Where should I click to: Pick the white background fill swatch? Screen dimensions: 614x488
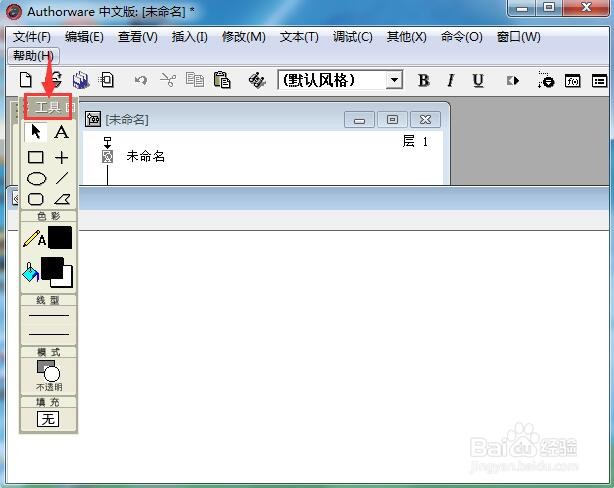[67, 280]
